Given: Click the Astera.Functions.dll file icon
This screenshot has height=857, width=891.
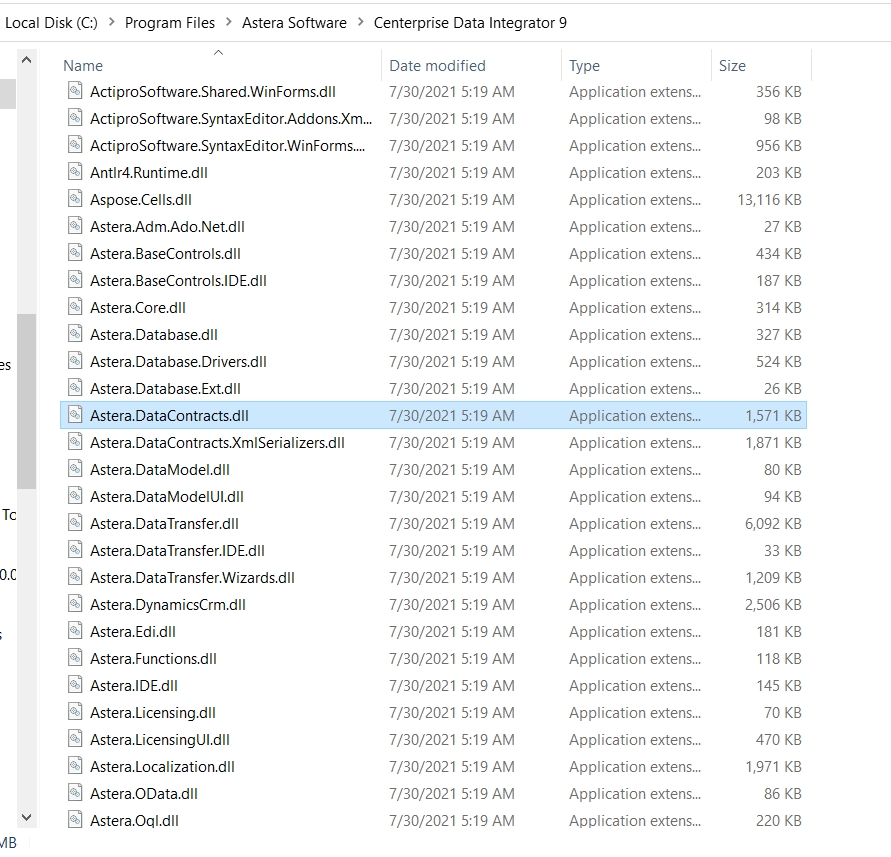Looking at the screenshot, I should pyautogui.click(x=75, y=658).
